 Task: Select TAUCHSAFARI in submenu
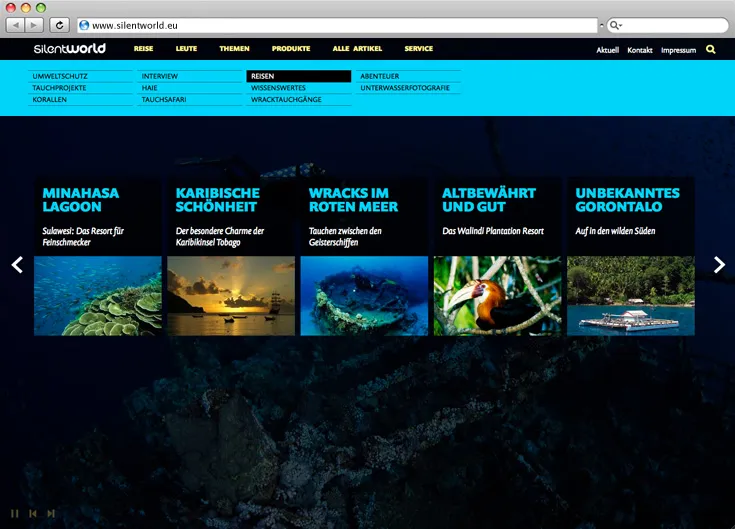(x=190, y=100)
